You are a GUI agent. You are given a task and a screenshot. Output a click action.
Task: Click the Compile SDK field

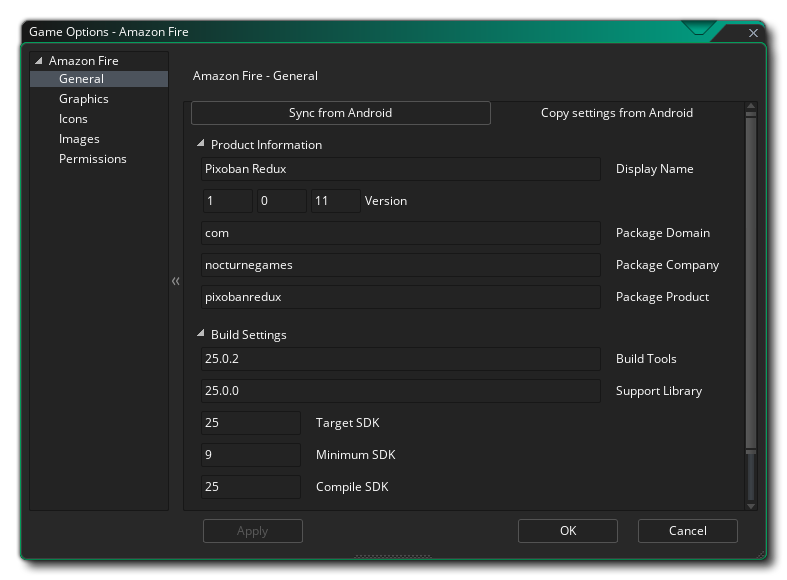click(x=250, y=487)
